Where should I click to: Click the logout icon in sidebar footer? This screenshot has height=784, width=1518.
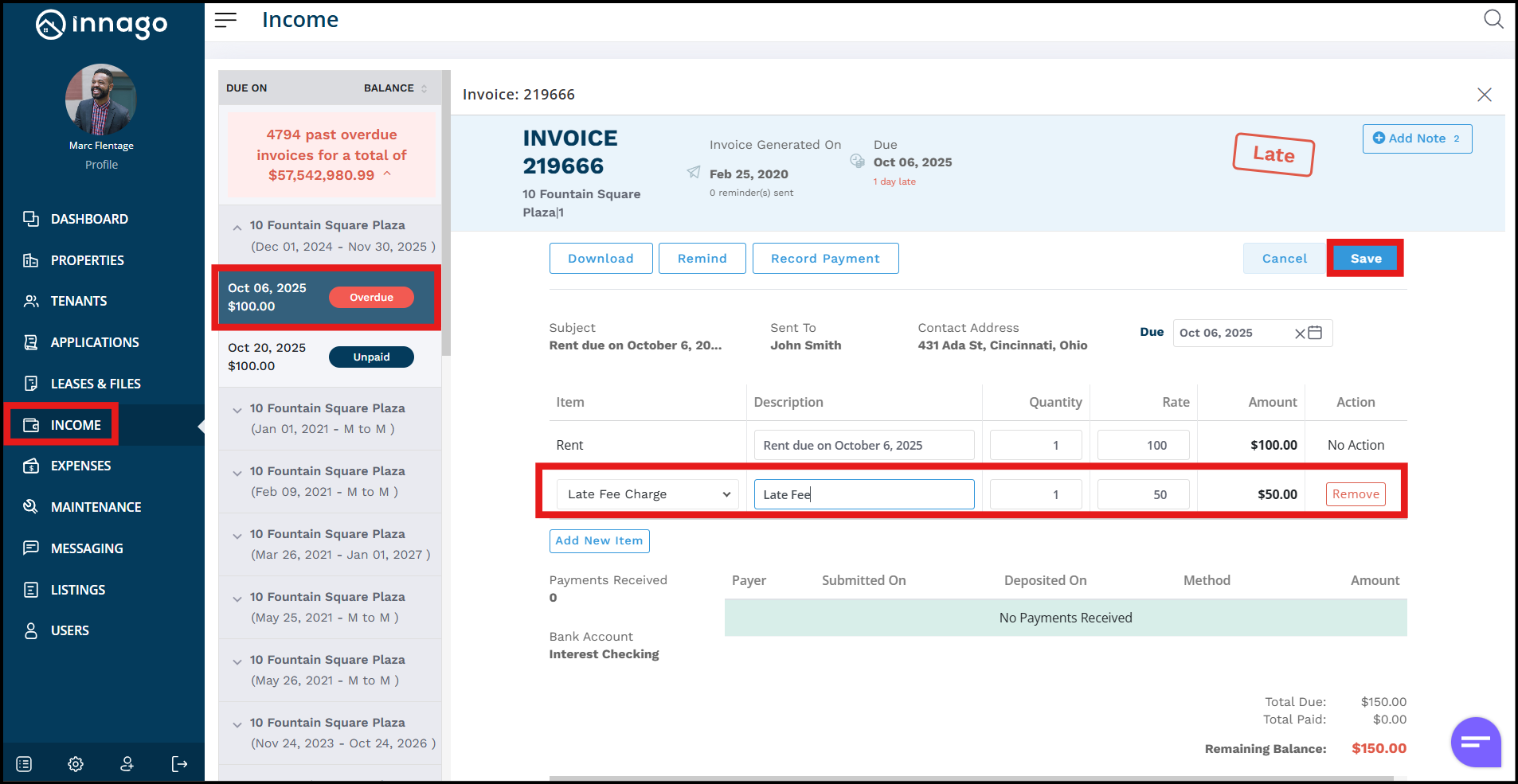[180, 764]
